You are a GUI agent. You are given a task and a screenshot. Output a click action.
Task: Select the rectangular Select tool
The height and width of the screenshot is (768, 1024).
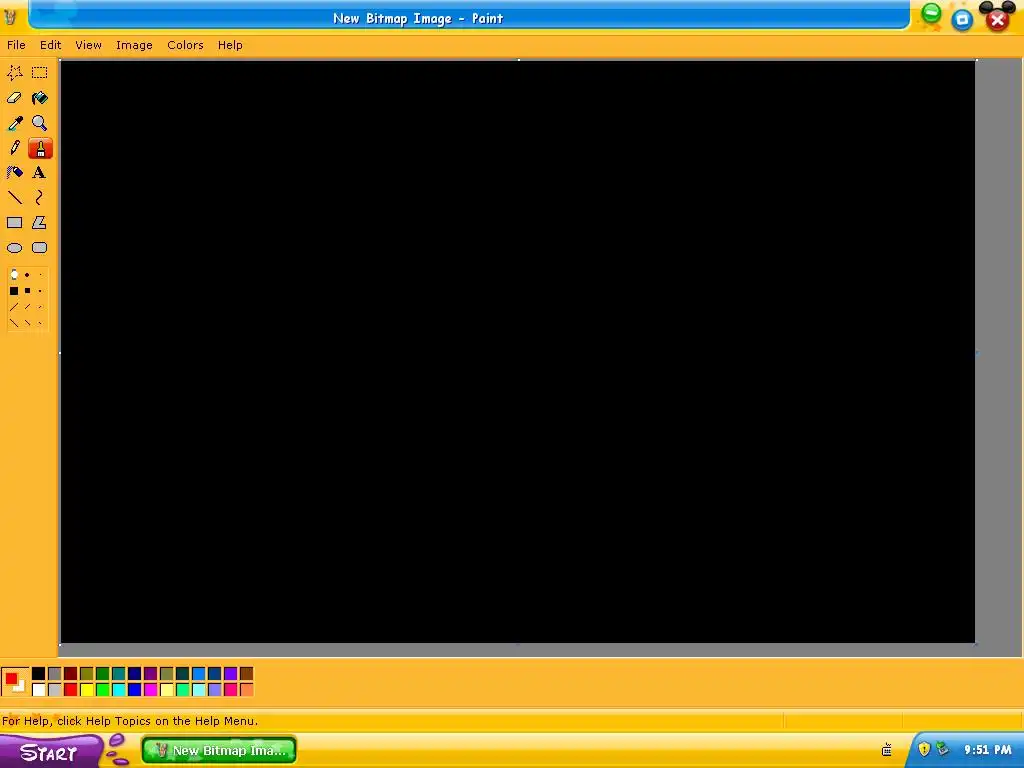point(40,72)
